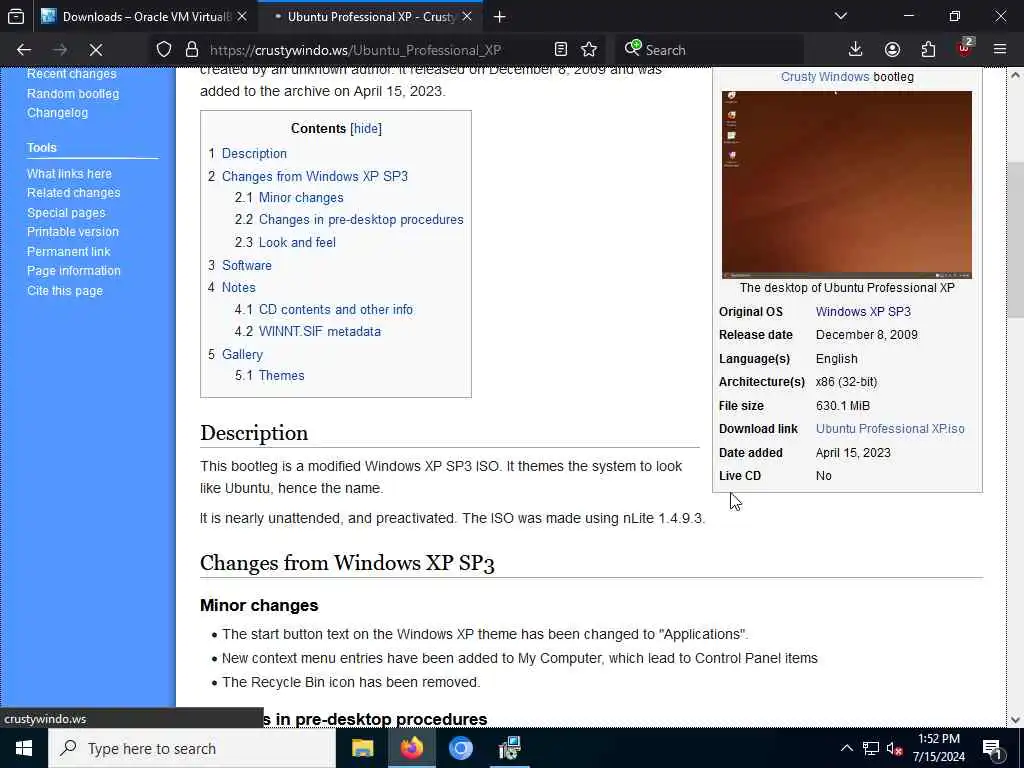This screenshot has height=768, width=1024.
Task: Open the Windows Start menu
Action: tap(24, 748)
